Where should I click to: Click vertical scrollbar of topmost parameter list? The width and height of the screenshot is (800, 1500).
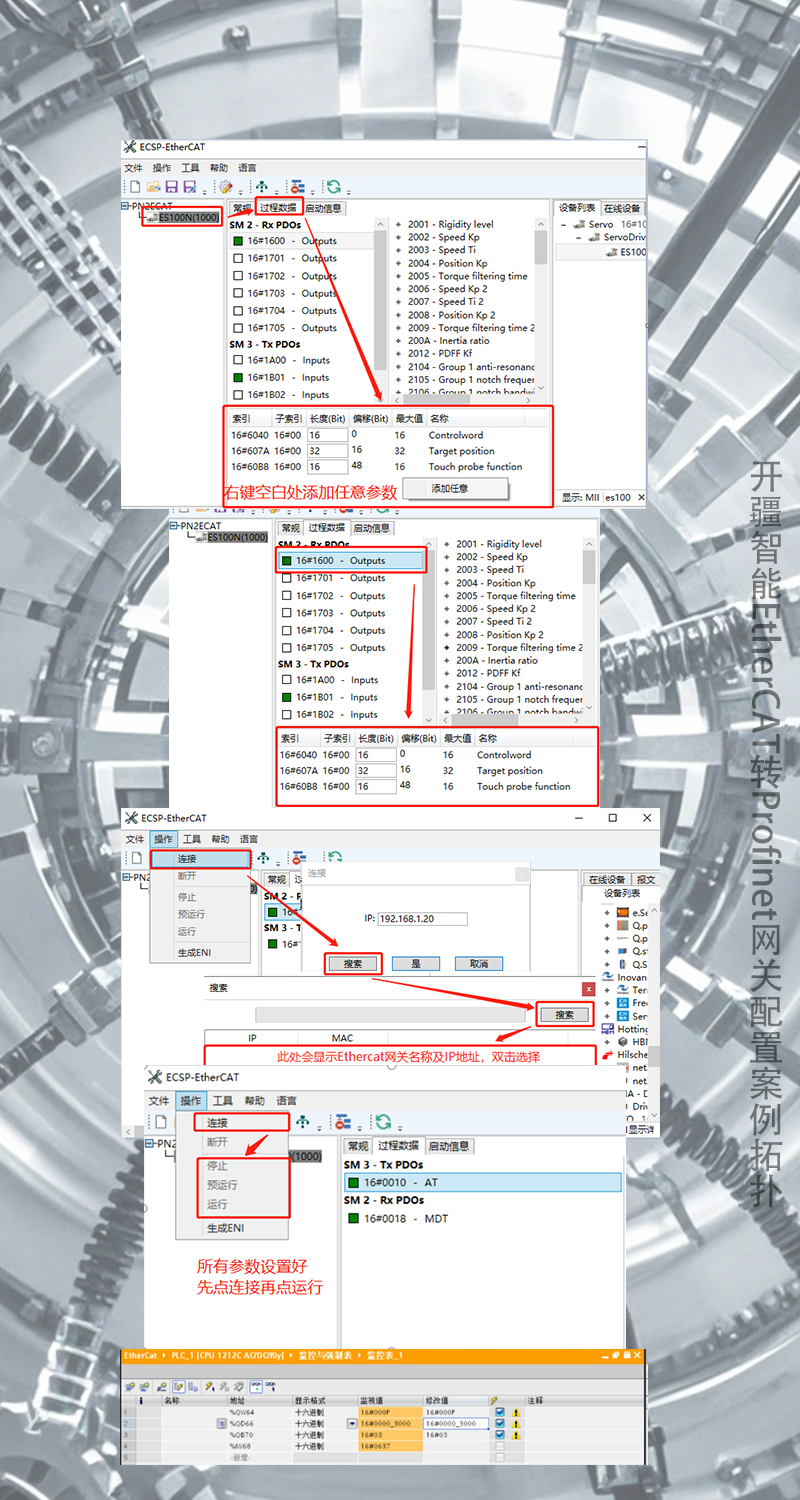click(541, 305)
